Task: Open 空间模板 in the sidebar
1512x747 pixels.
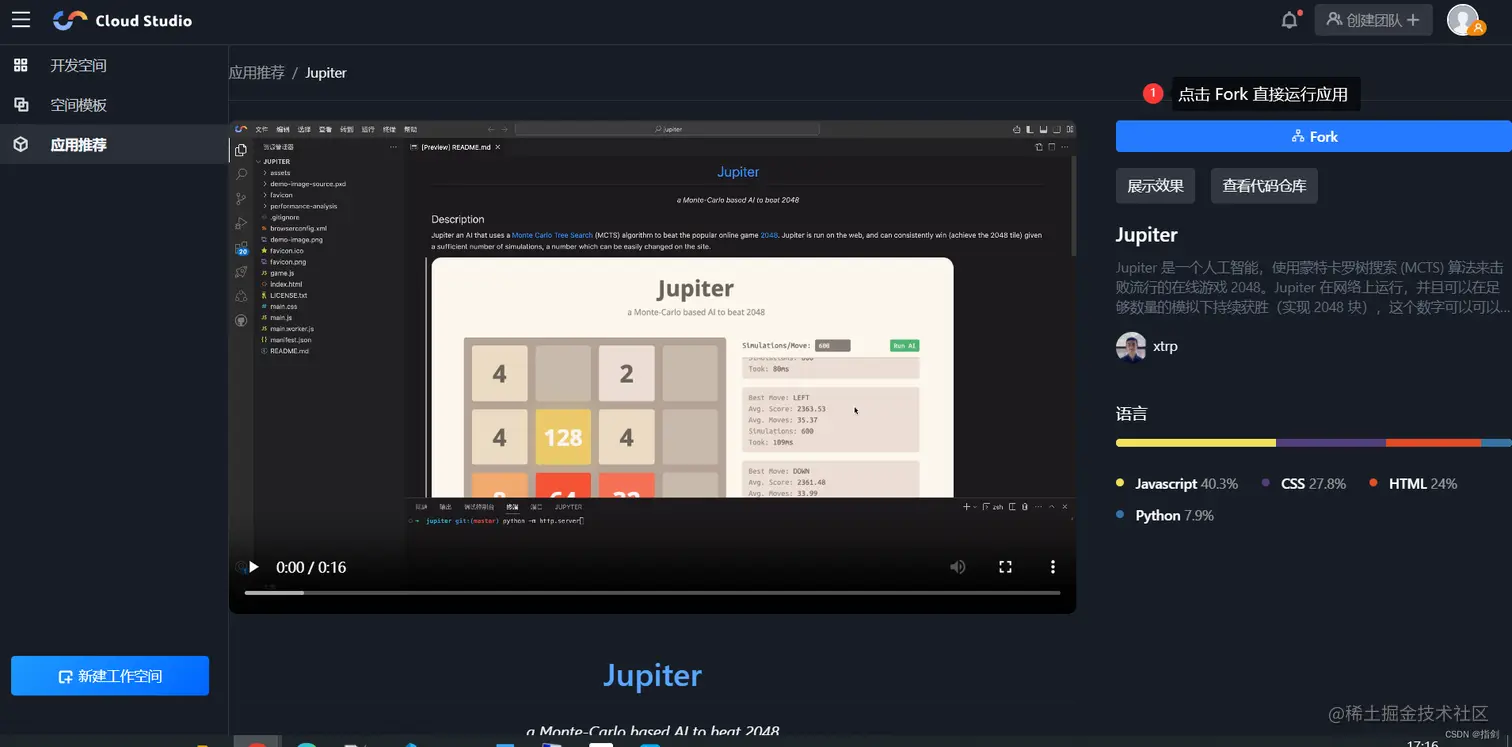Action: 114,105
